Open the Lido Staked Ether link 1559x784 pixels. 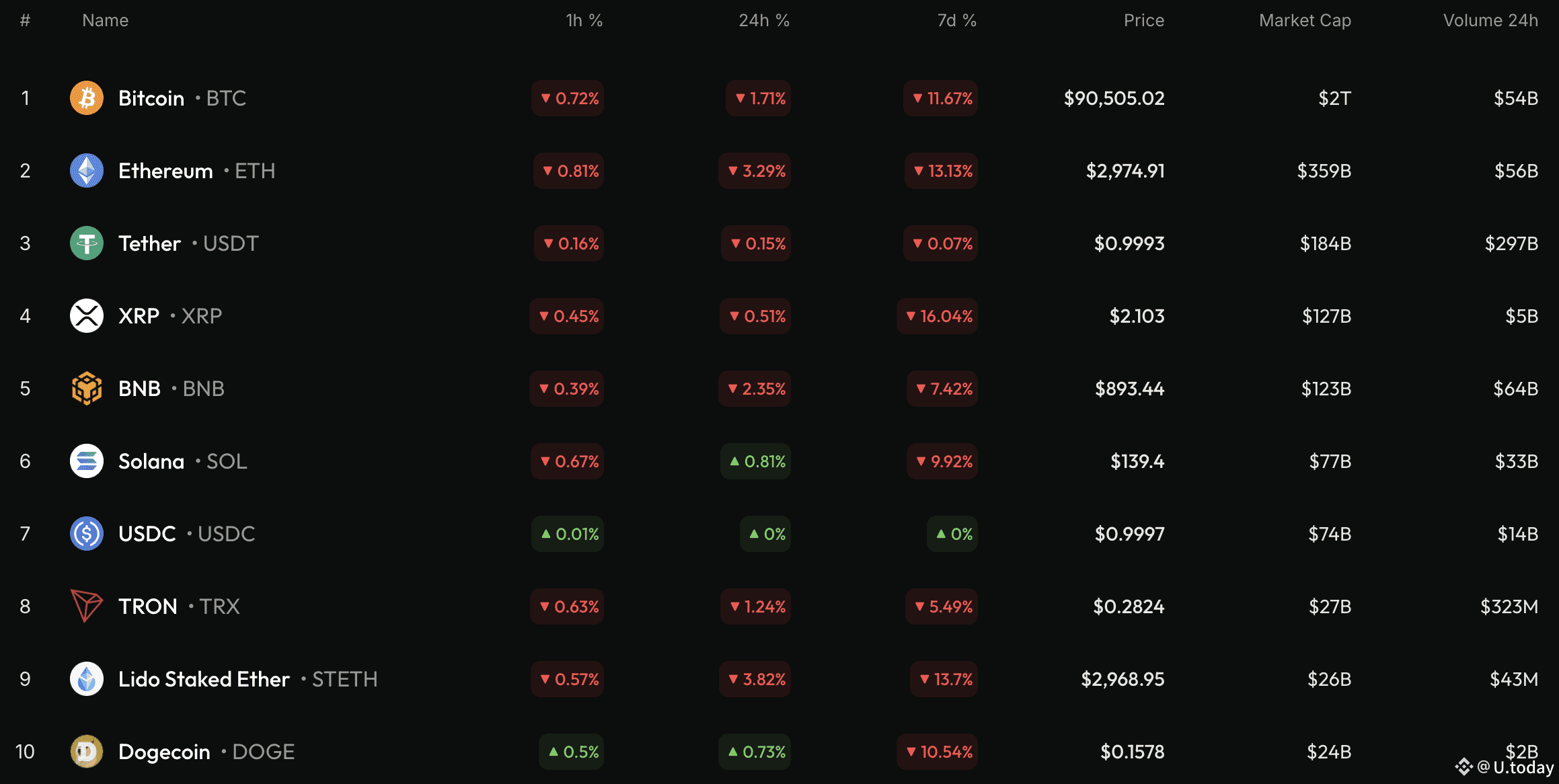pyautogui.click(x=204, y=679)
